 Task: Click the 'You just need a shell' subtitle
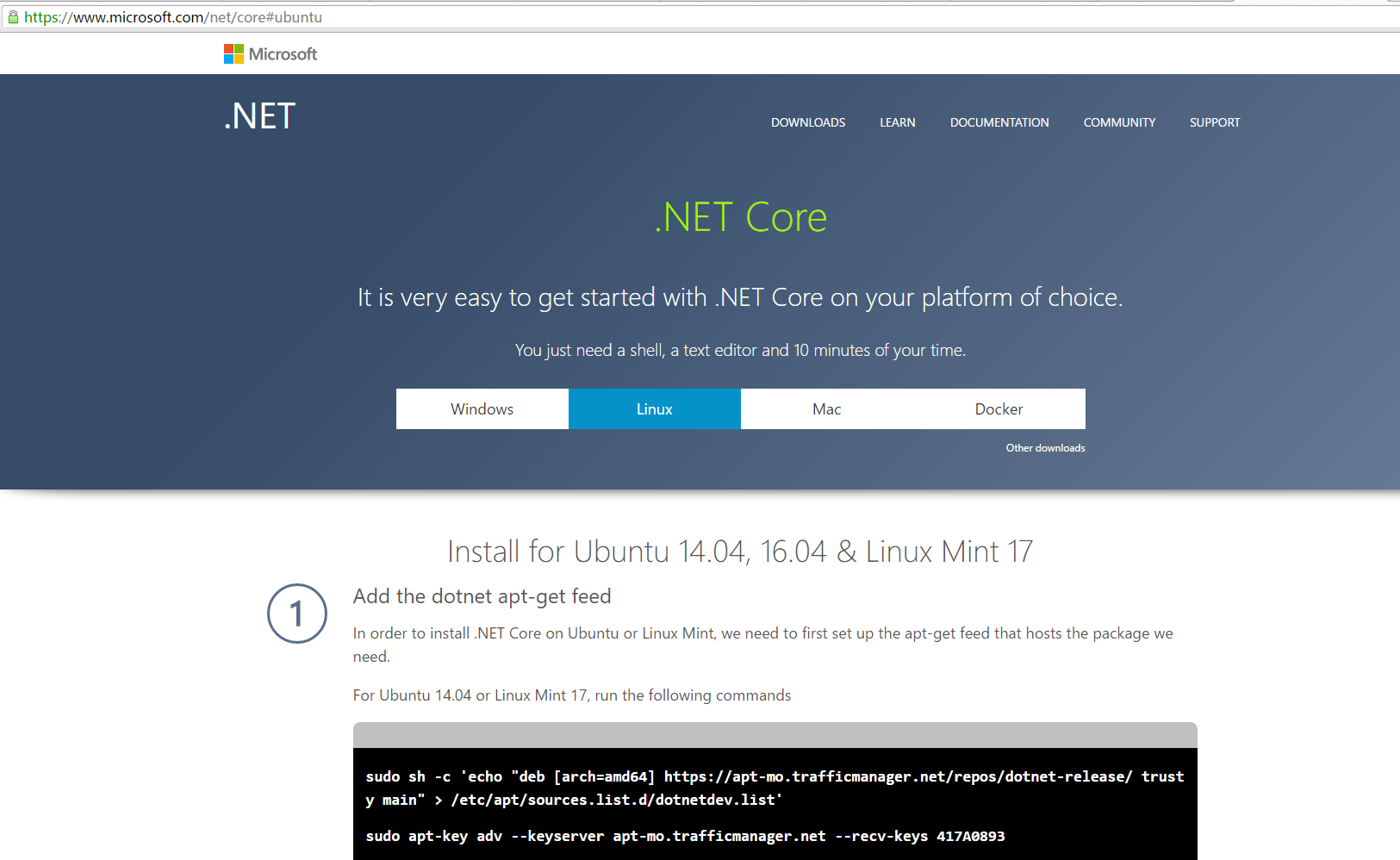click(x=740, y=350)
